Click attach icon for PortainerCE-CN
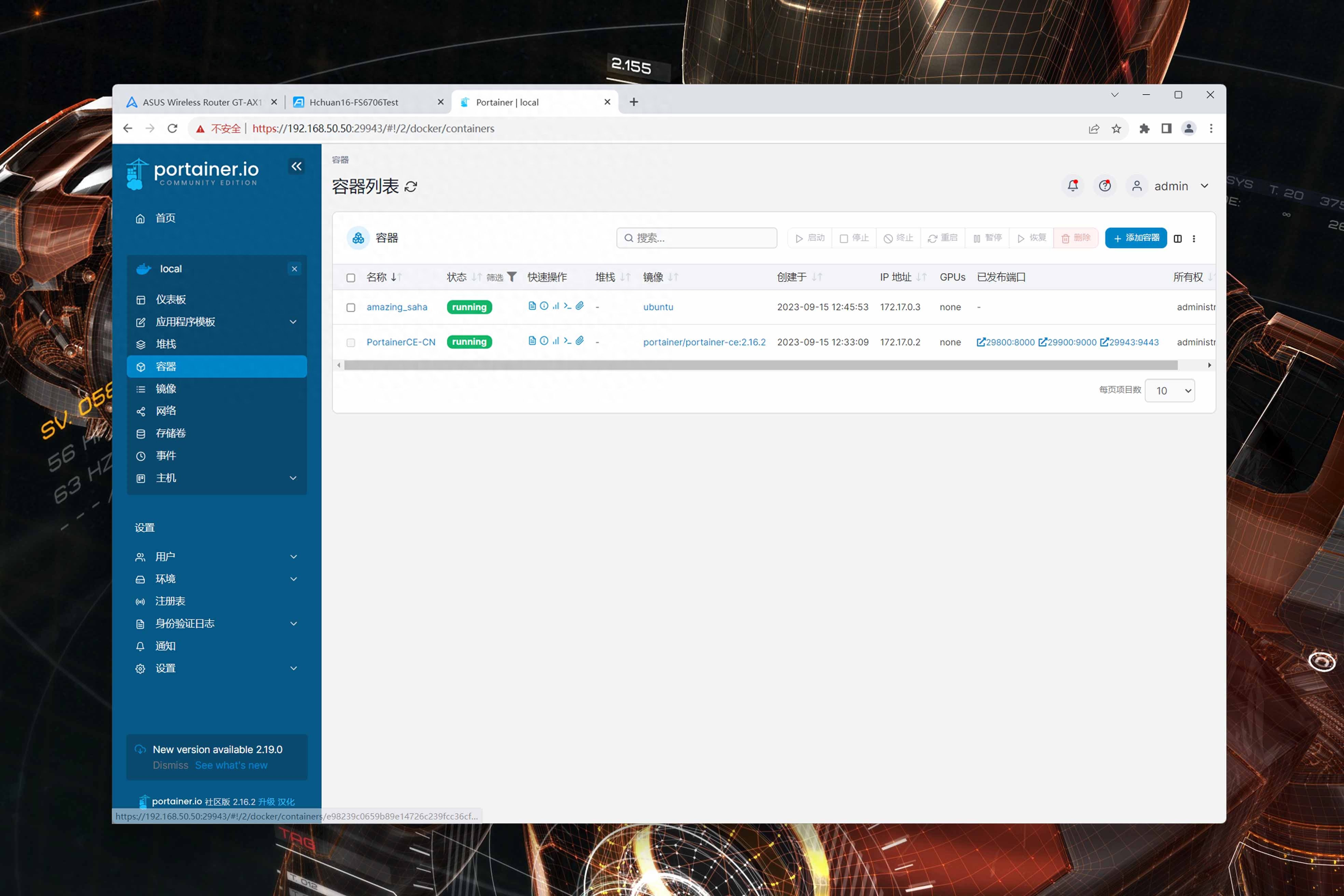Viewport: 1344px width, 896px height. point(579,340)
